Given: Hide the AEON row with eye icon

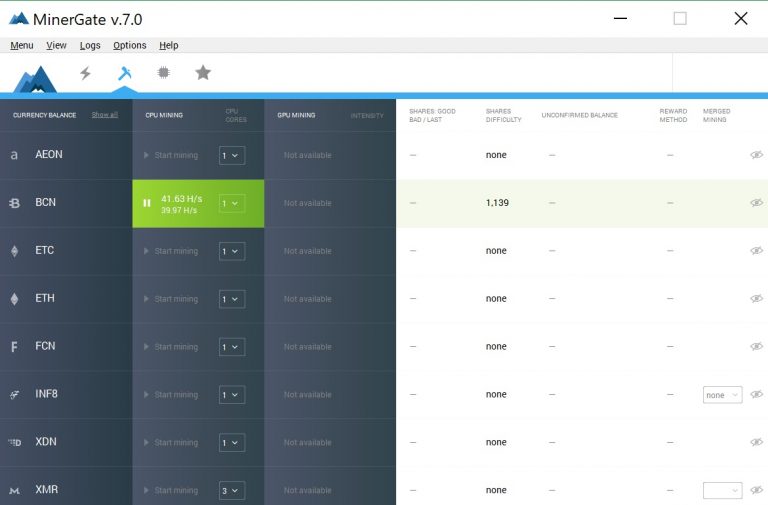Looking at the screenshot, I should click(x=756, y=155).
